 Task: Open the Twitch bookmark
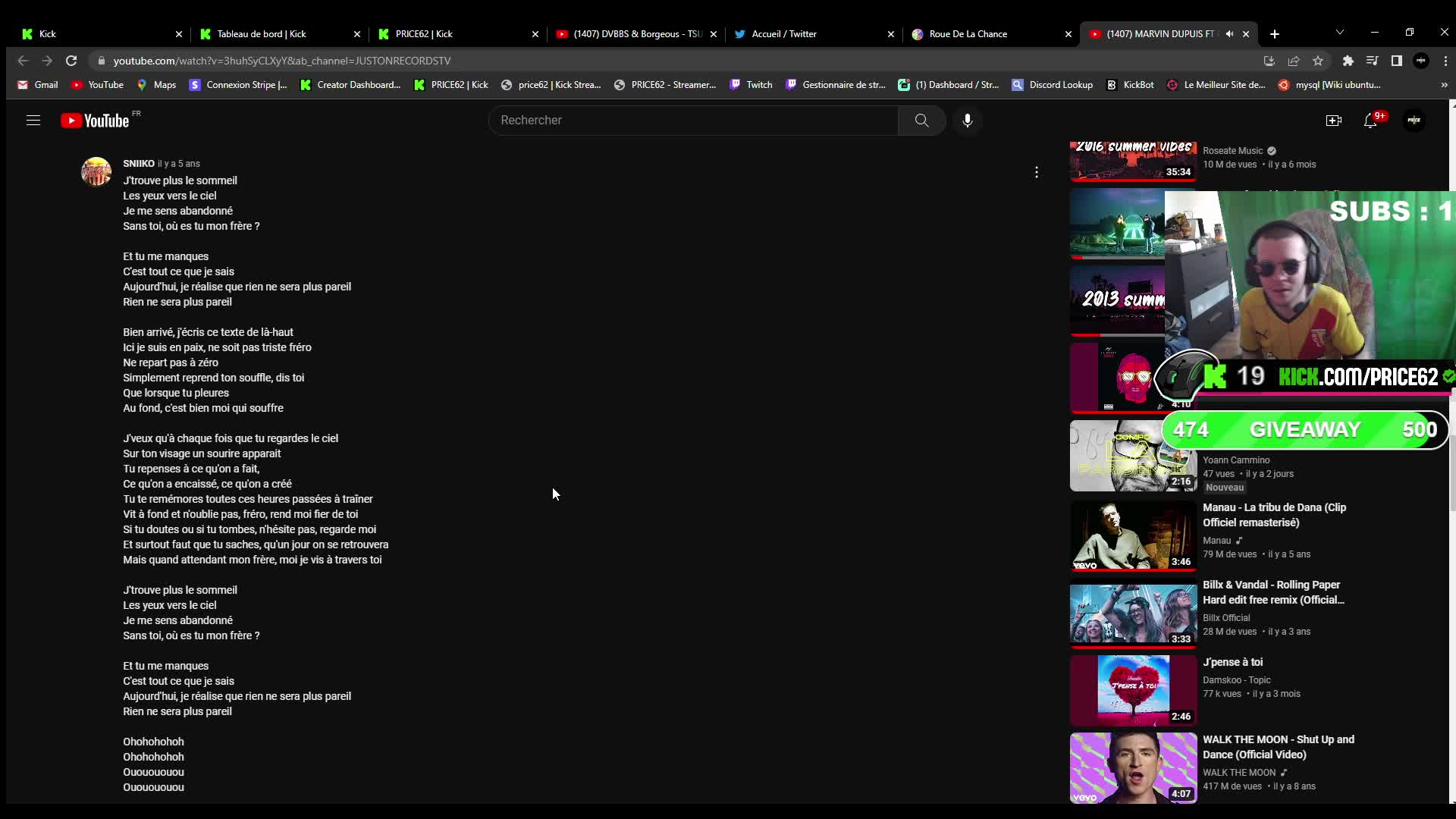coord(751,85)
